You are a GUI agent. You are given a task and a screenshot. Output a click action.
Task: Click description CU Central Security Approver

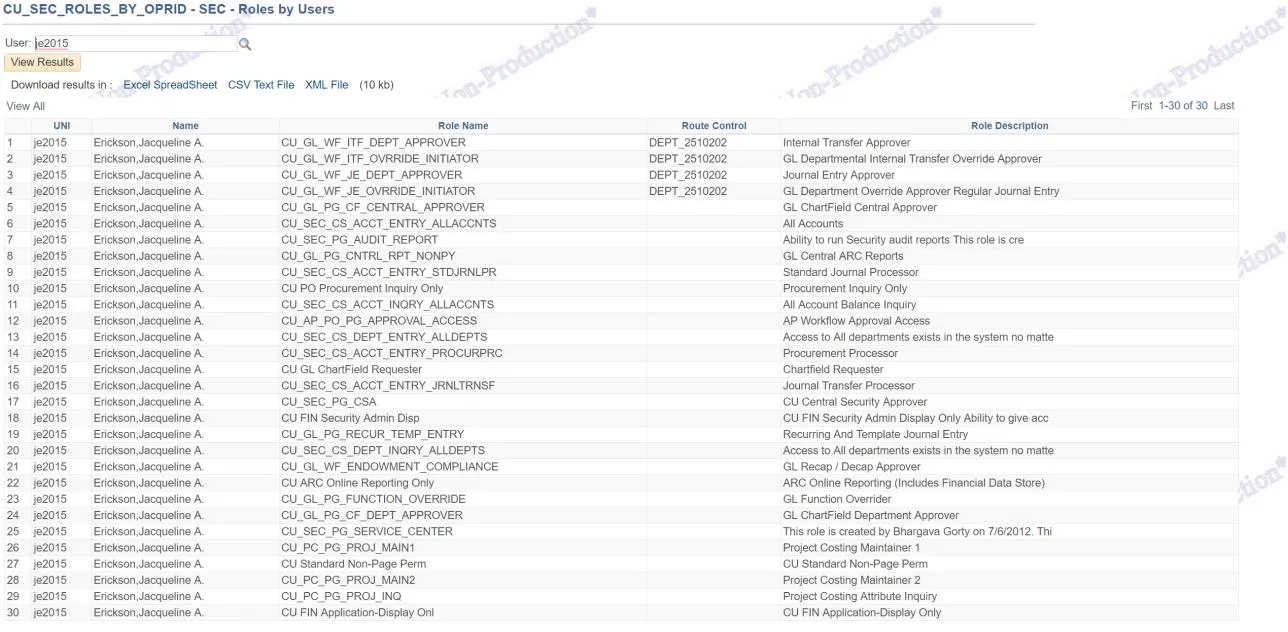pyautogui.click(x=855, y=402)
